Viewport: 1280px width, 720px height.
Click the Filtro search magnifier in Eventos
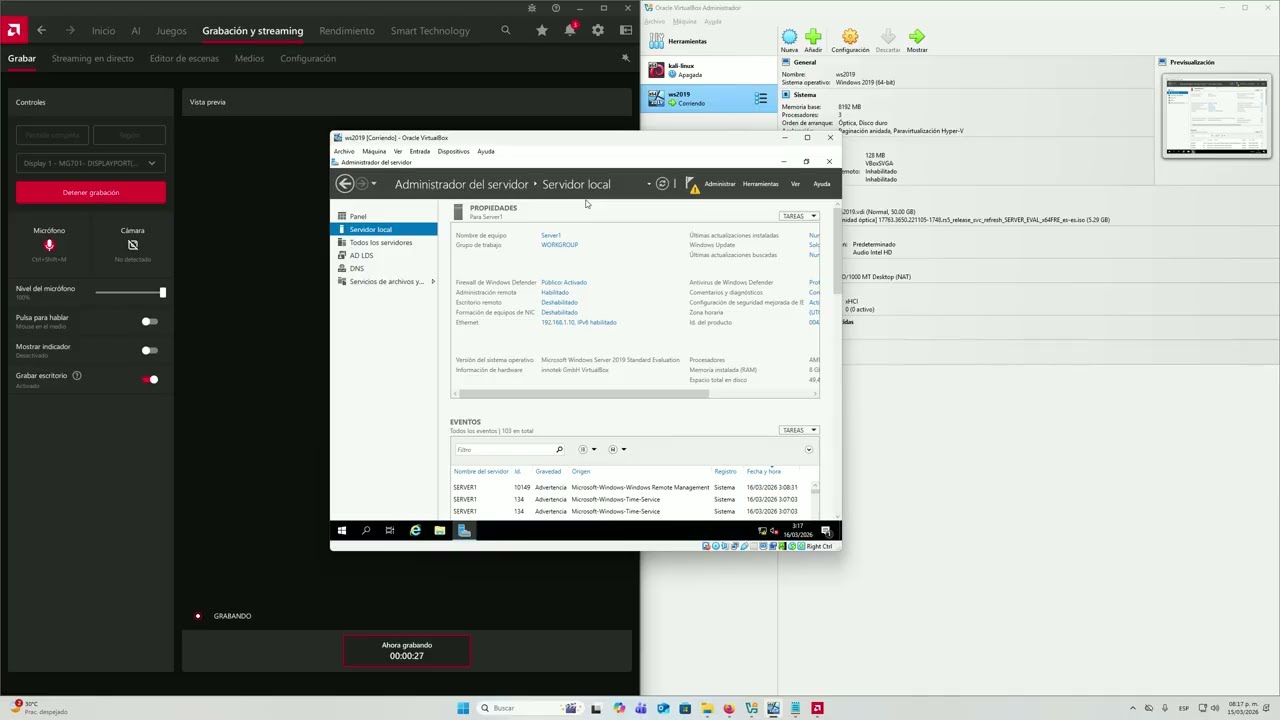coord(559,450)
